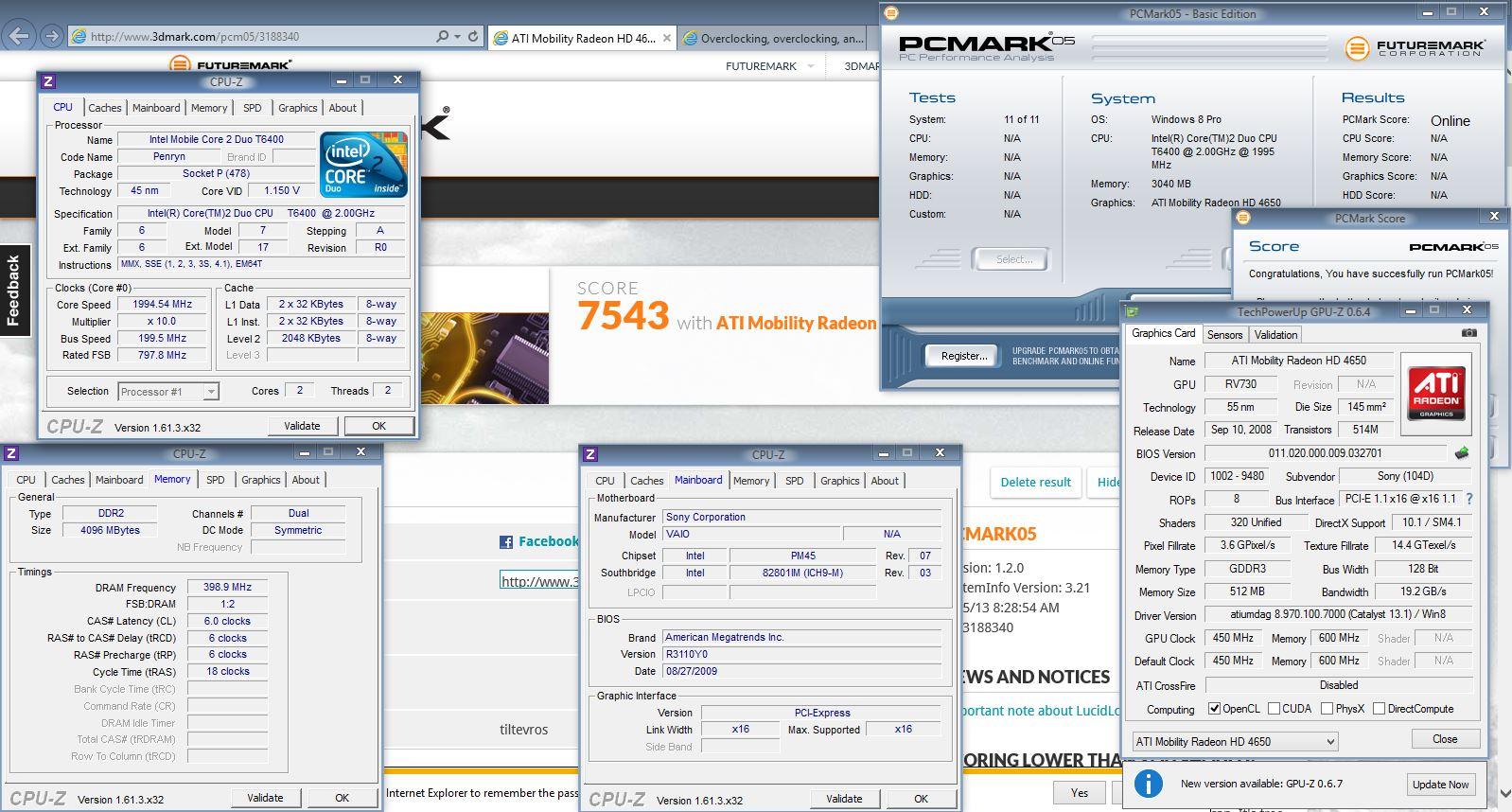Screen dimensions: 1512x812
Task: Click the refresh icon in address bar
Action: (473, 36)
